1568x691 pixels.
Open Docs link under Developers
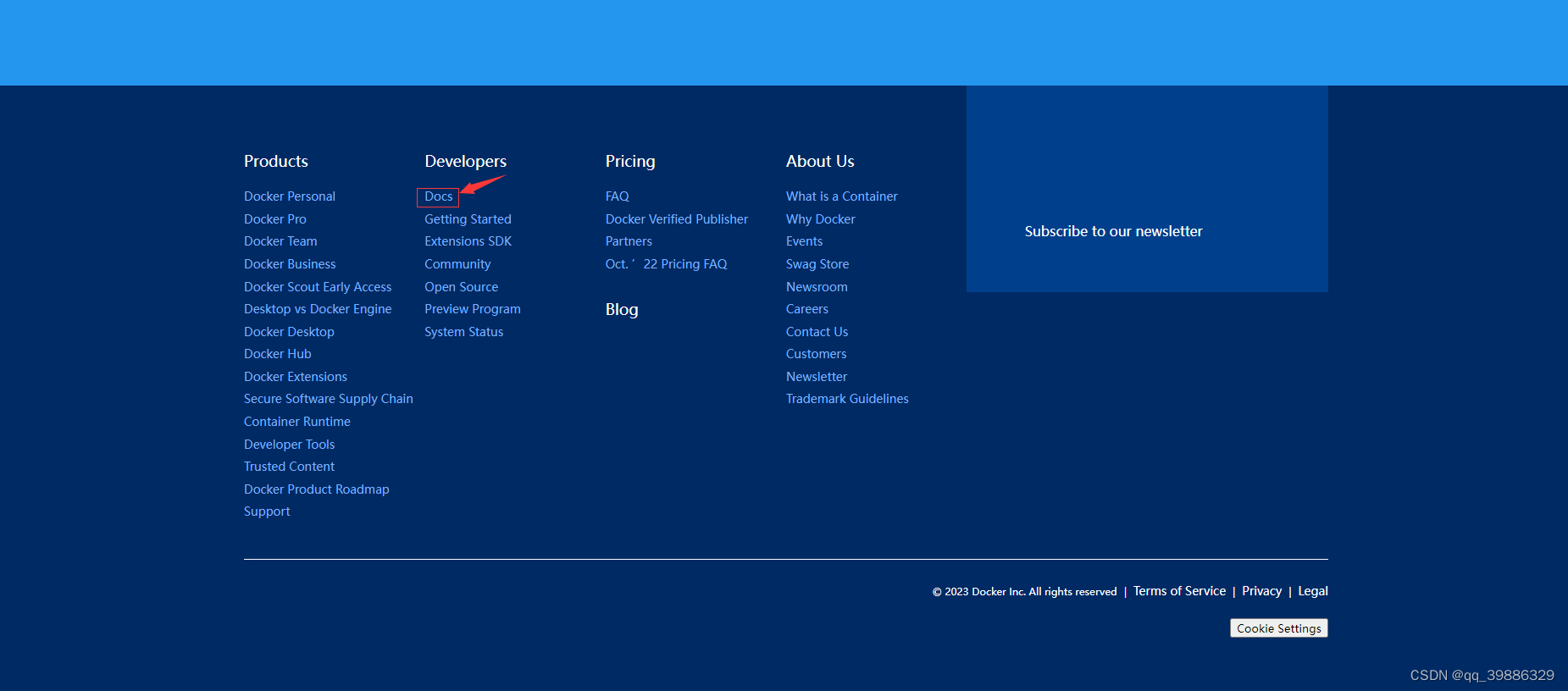439,196
